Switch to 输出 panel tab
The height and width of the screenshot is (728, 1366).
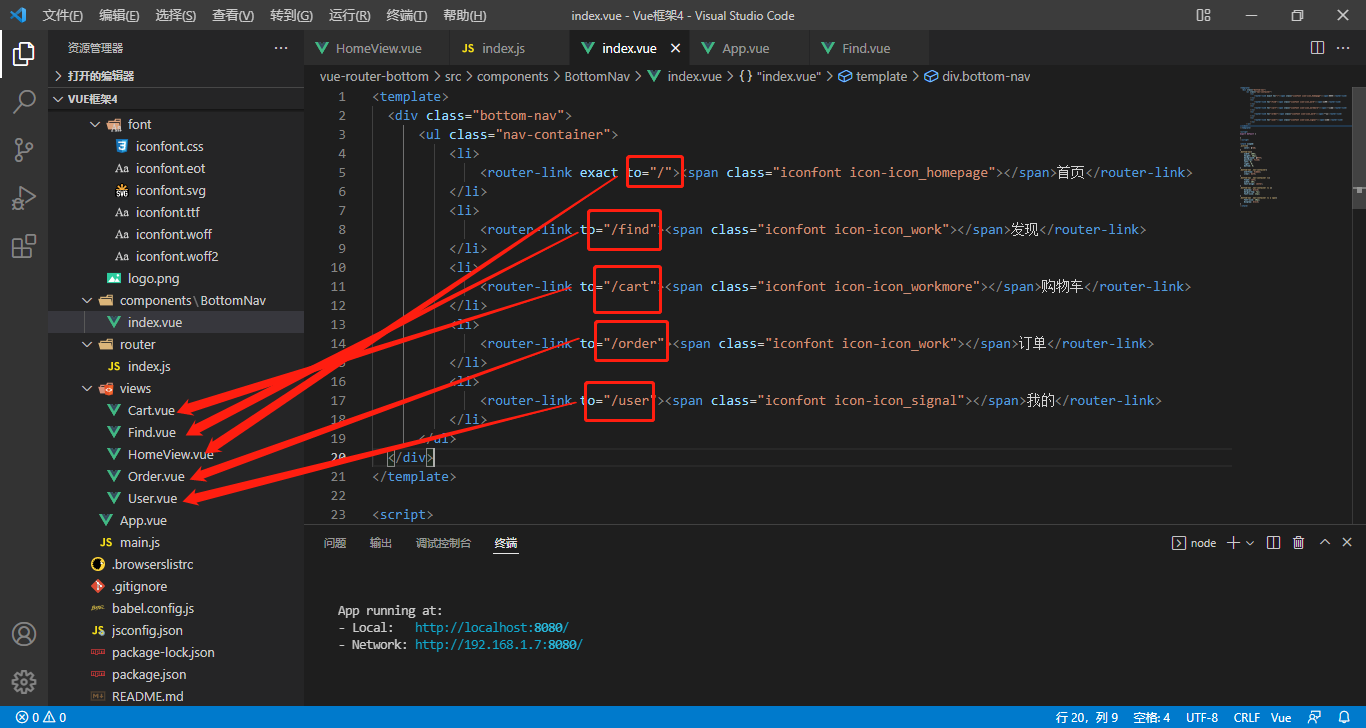[381, 543]
